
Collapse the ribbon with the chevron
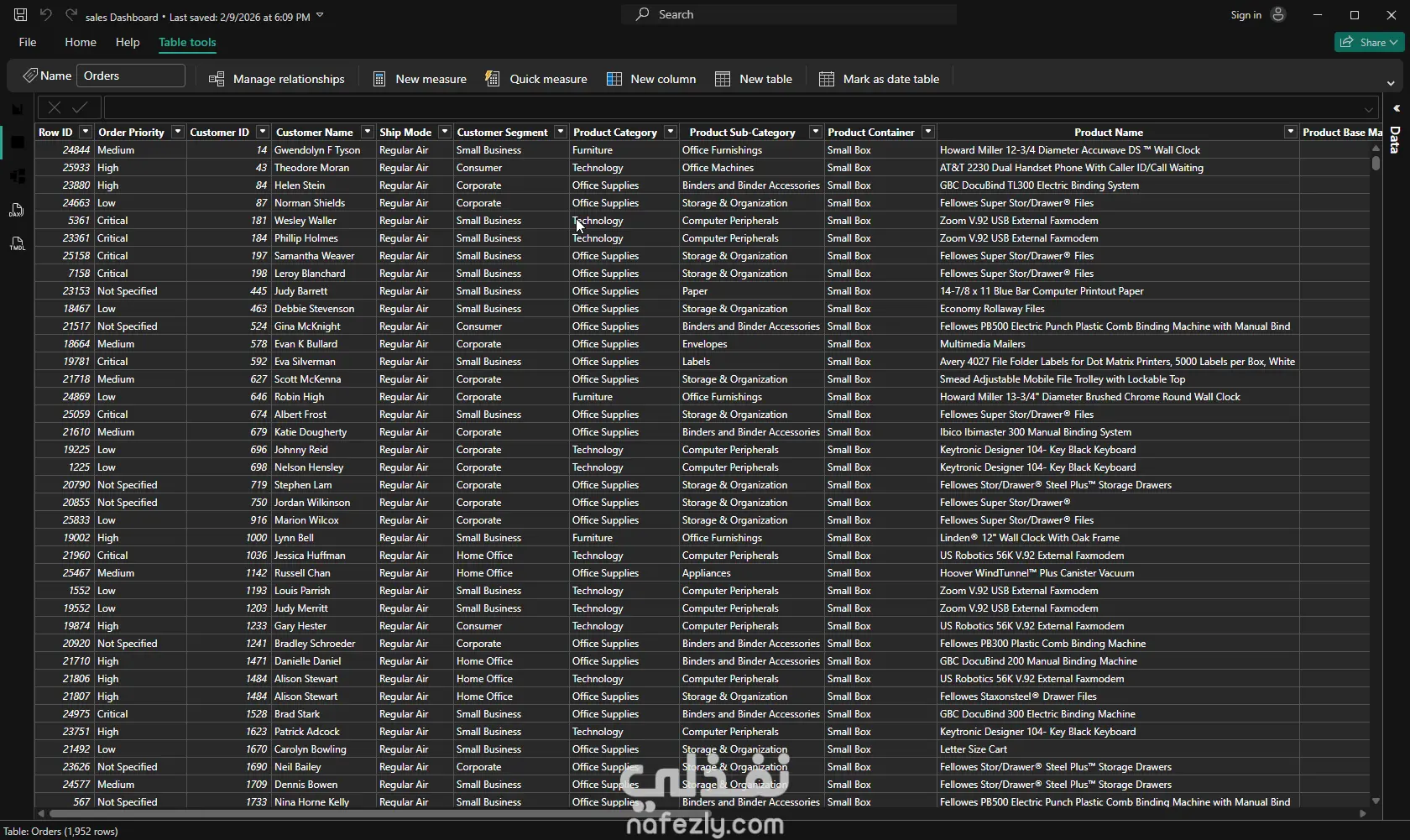click(1391, 83)
